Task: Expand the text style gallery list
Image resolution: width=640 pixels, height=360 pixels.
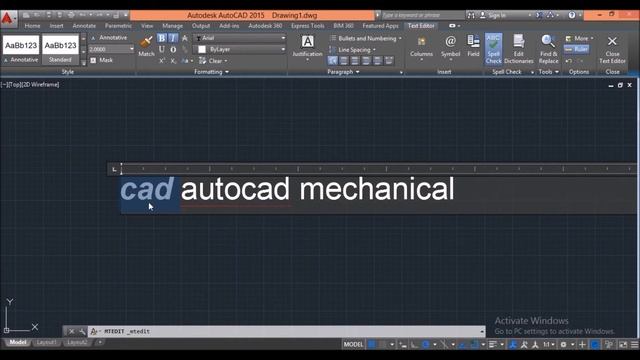Action: click(x=84, y=62)
